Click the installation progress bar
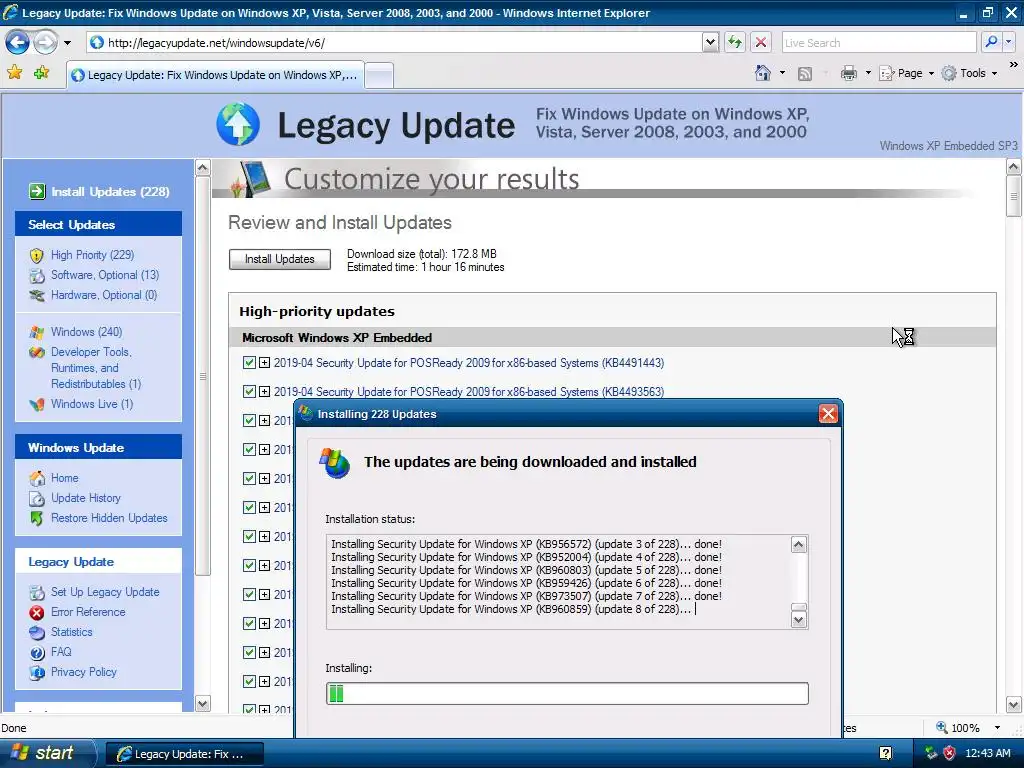 click(x=567, y=694)
